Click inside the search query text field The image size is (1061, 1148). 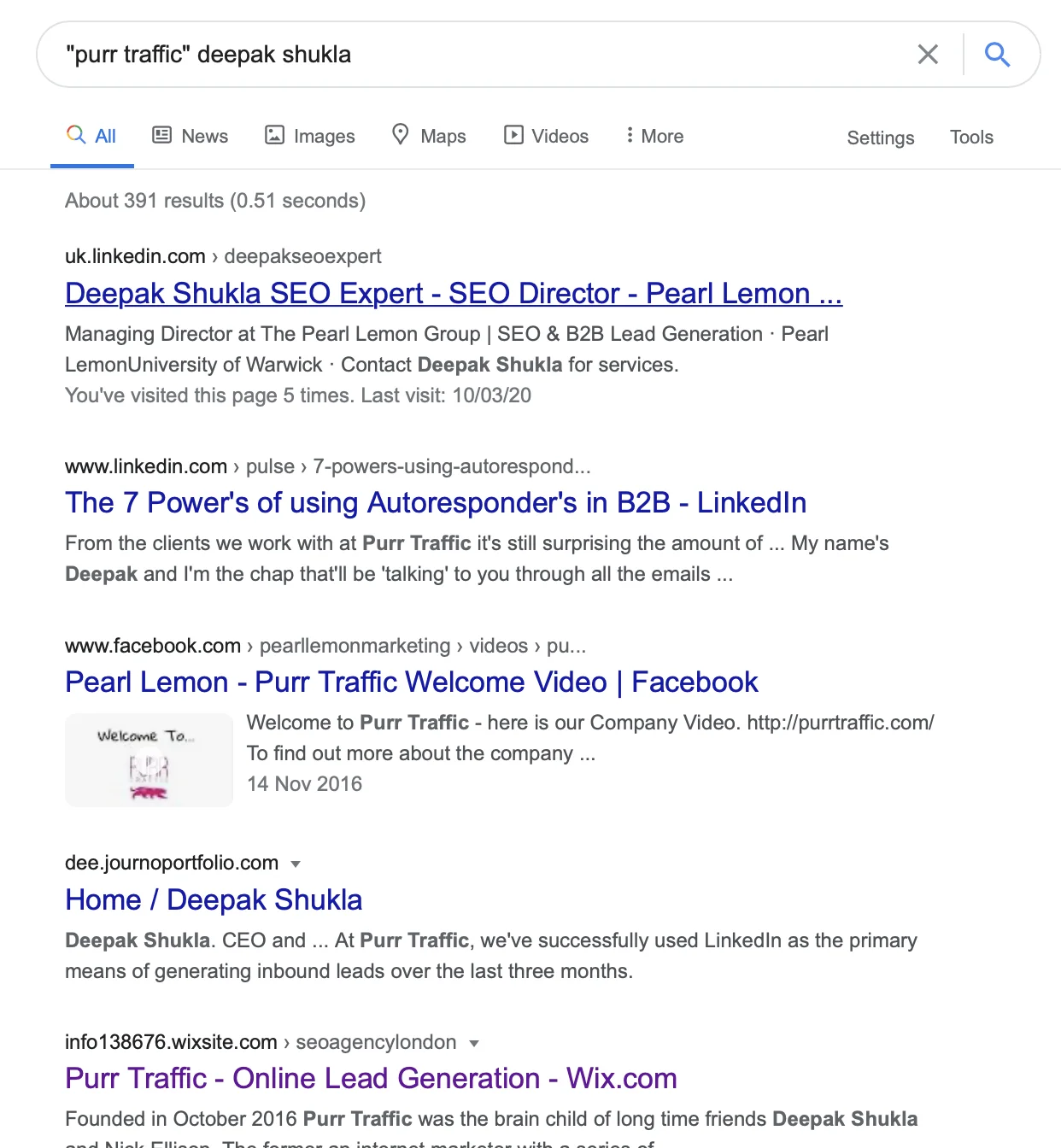tap(478, 55)
